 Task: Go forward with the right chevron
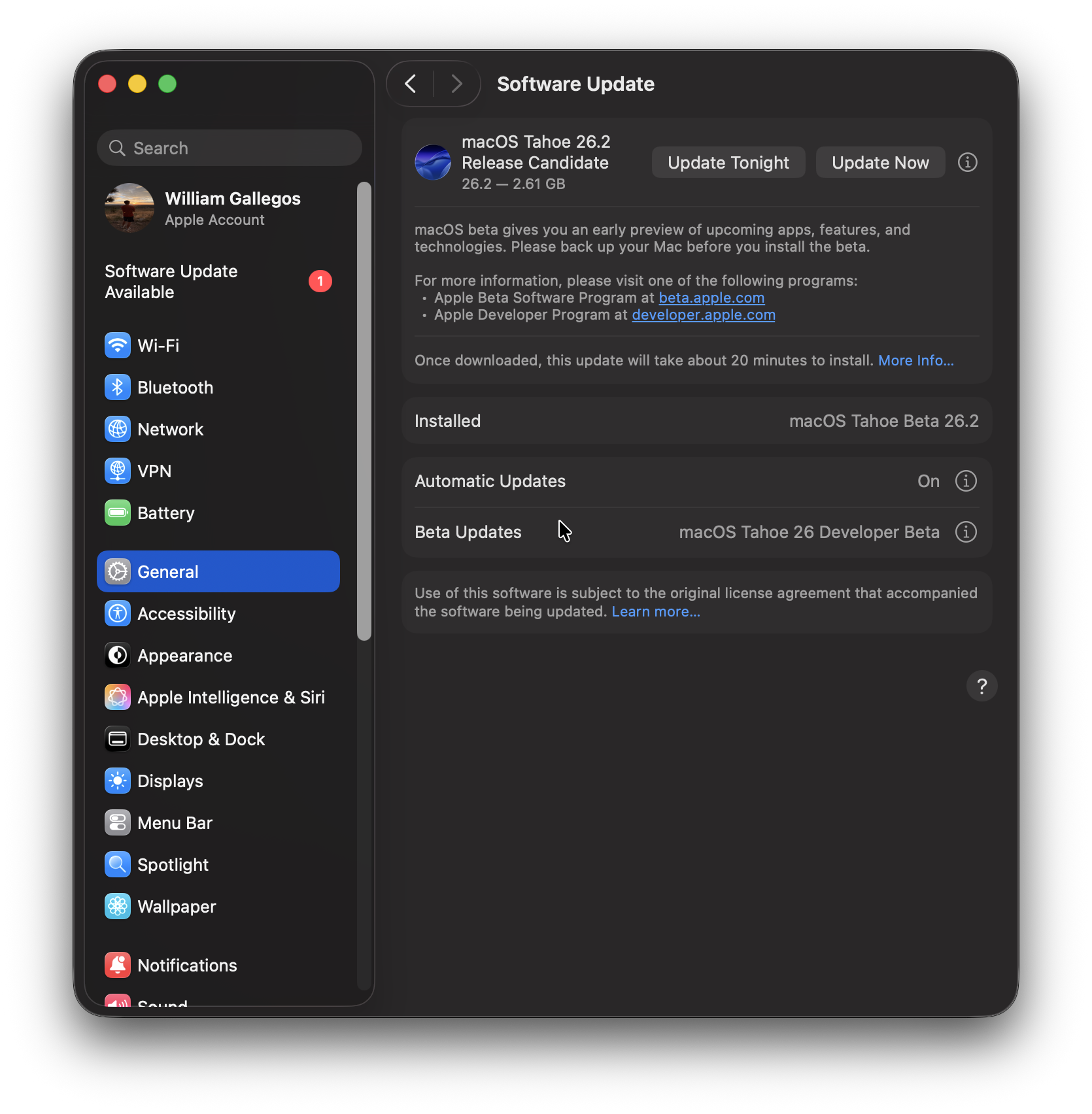click(x=456, y=84)
